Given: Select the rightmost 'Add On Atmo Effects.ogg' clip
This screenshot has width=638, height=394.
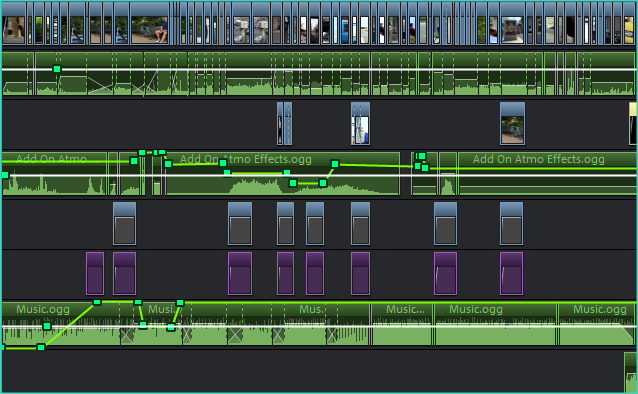Looking at the screenshot, I should pos(547,174).
